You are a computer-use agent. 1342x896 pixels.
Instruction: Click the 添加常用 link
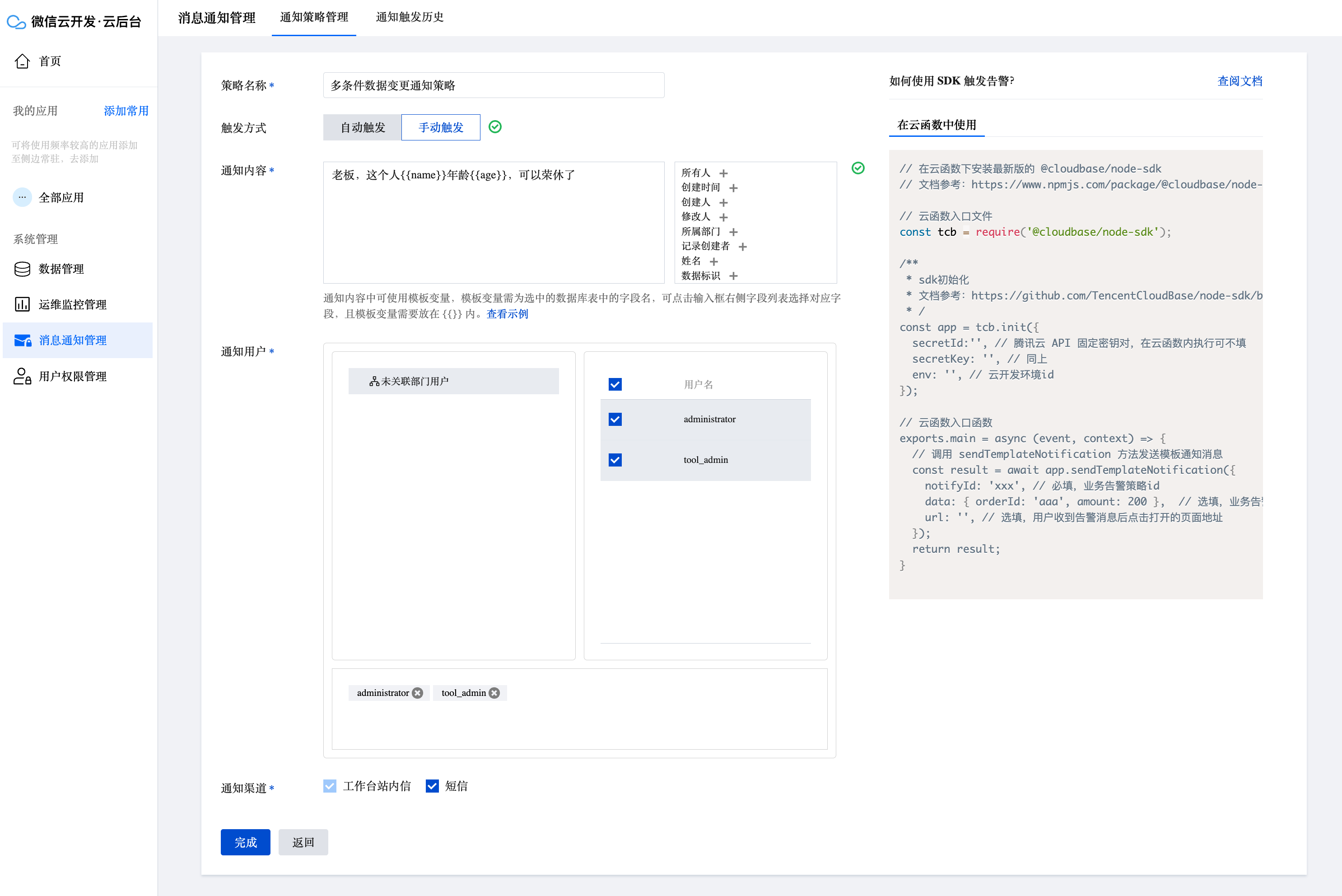pyautogui.click(x=126, y=111)
